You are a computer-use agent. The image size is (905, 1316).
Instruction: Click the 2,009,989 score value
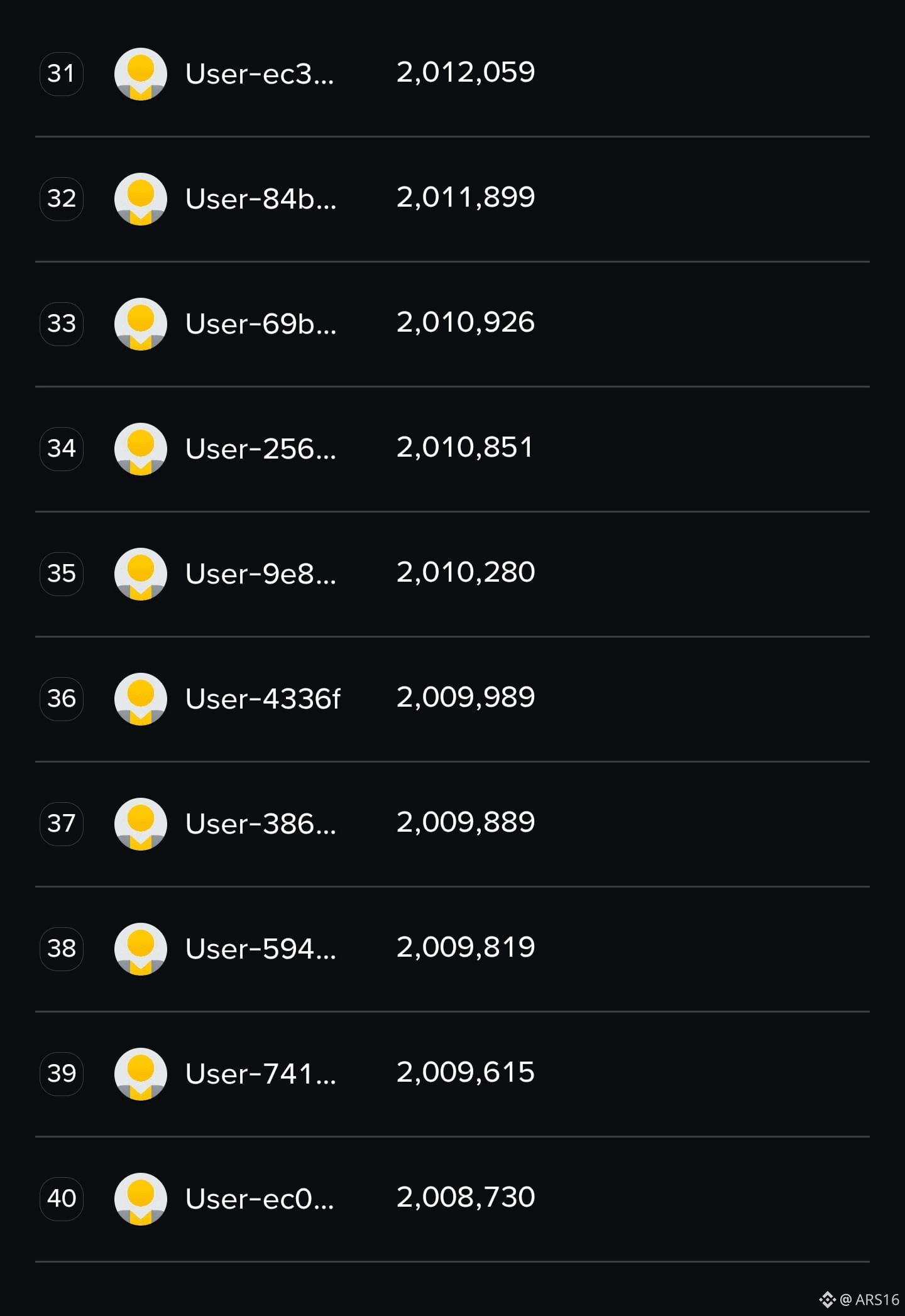[x=466, y=697]
